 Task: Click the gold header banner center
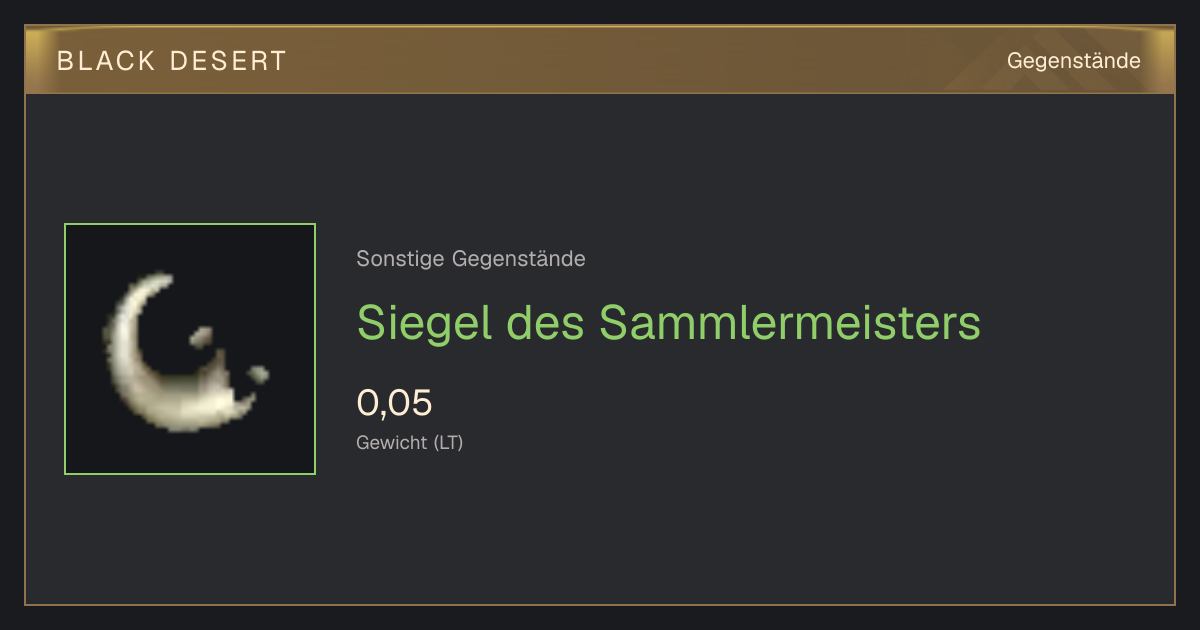click(x=600, y=60)
